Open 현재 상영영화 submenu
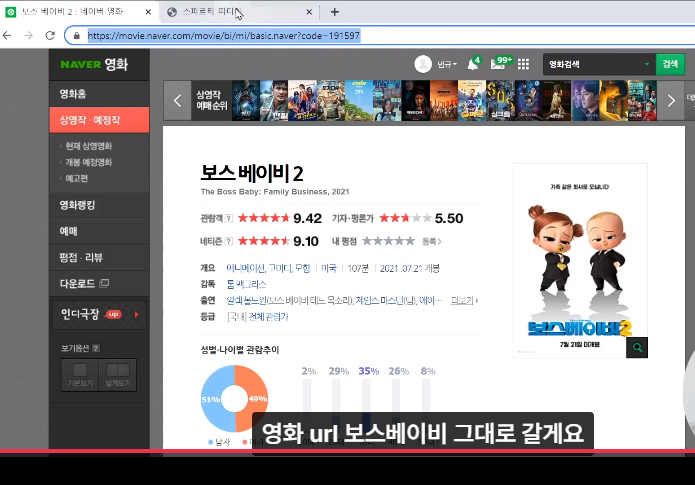This screenshot has height=485, width=695. point(89,146)
